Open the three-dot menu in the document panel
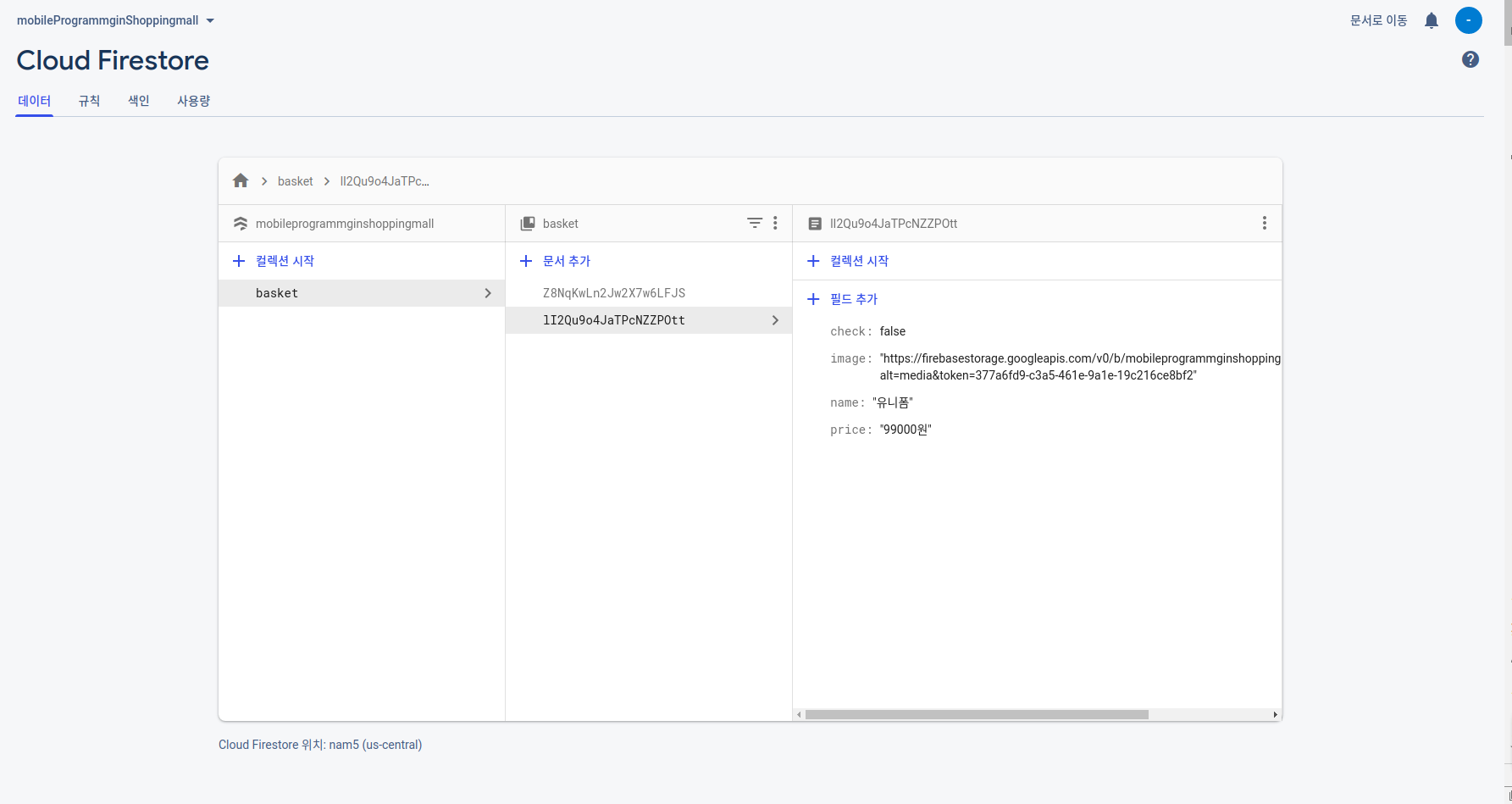This screenshot has width=1512, height=804. [x=1264, y=223]
